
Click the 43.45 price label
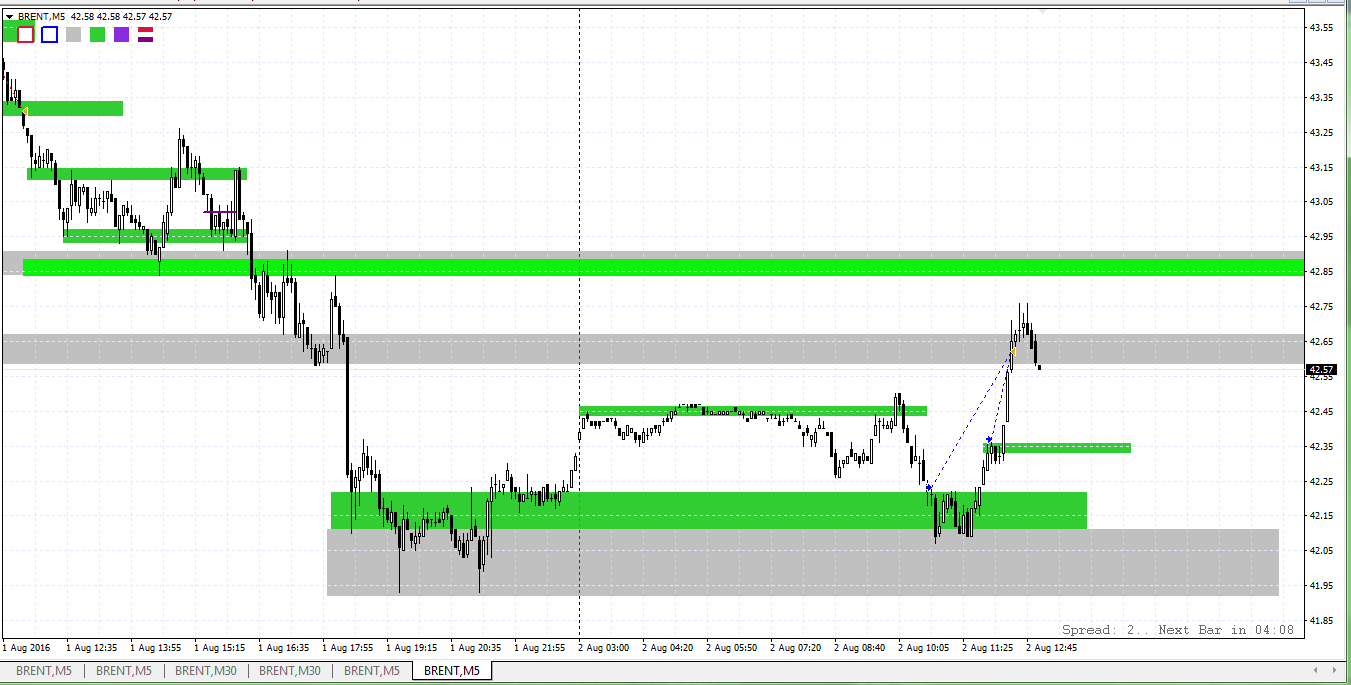pos(1321,62)
